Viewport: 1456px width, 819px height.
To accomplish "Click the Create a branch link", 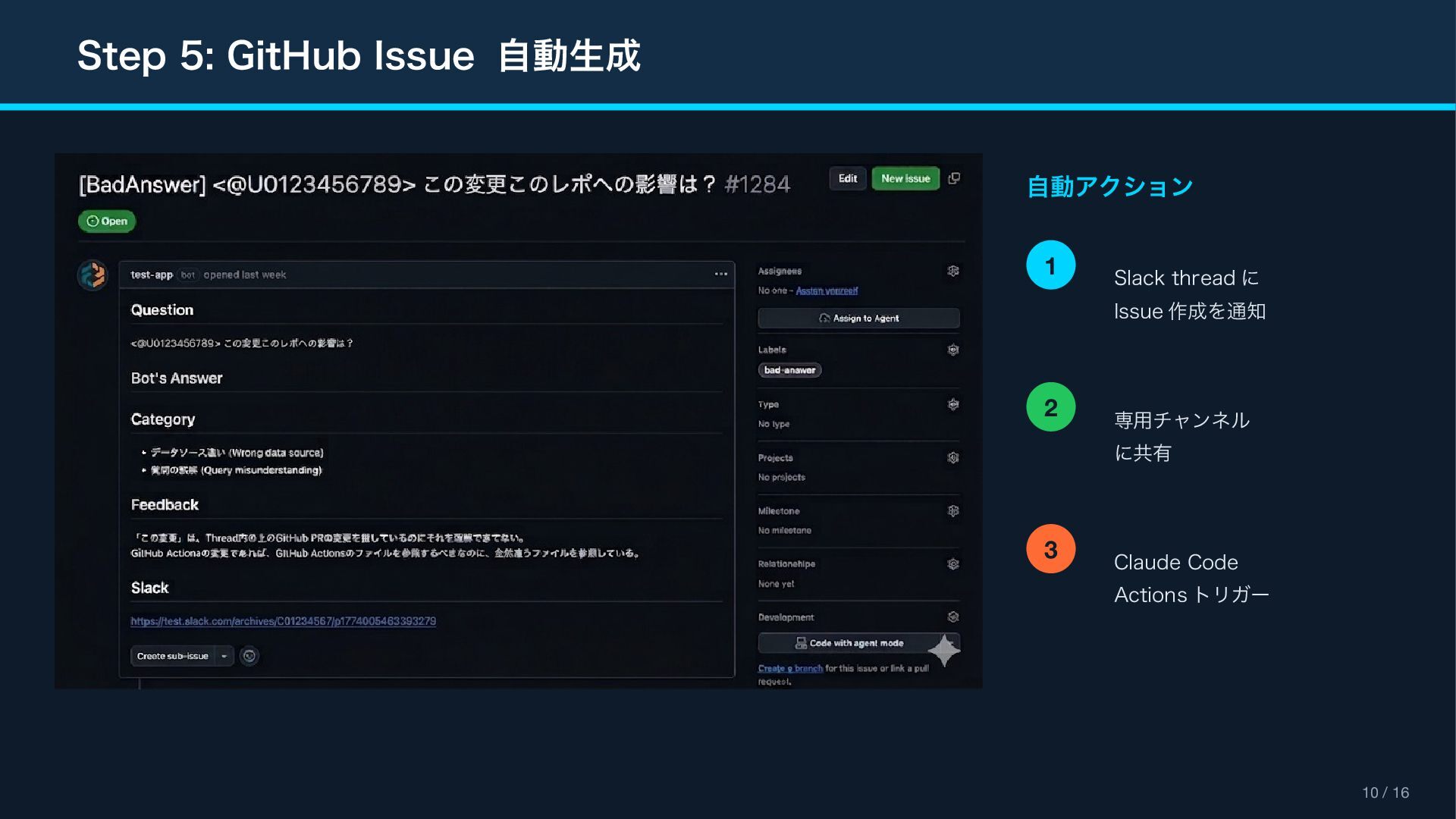I will pyautogui.click(x=789, y=668).
